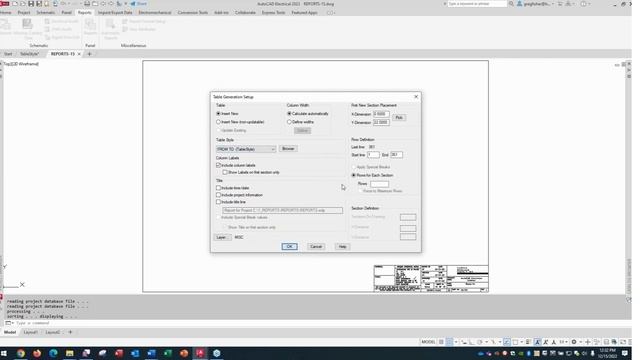
Task: Click the Browse button for table style
Action: 288,149
